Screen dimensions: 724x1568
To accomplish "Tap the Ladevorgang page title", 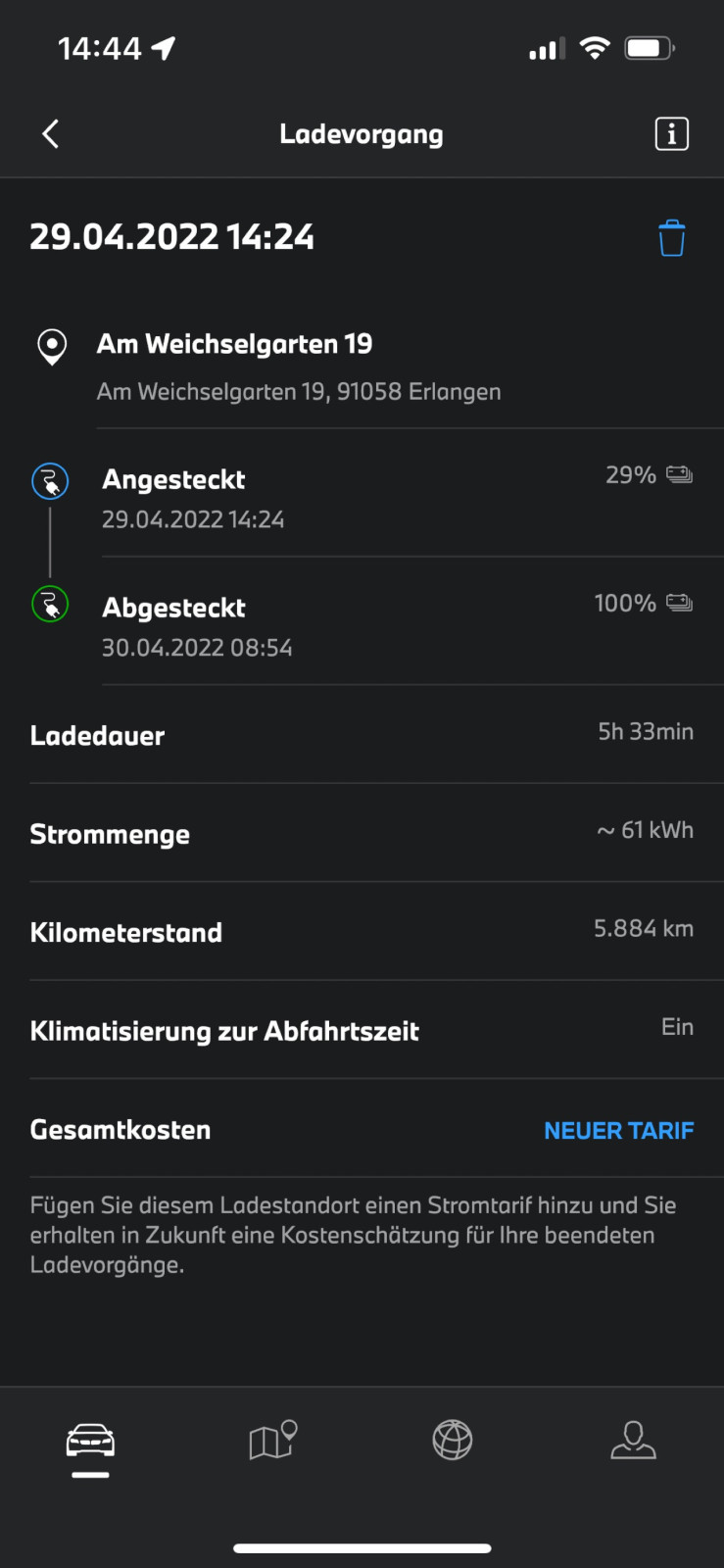I will point(362,134).
